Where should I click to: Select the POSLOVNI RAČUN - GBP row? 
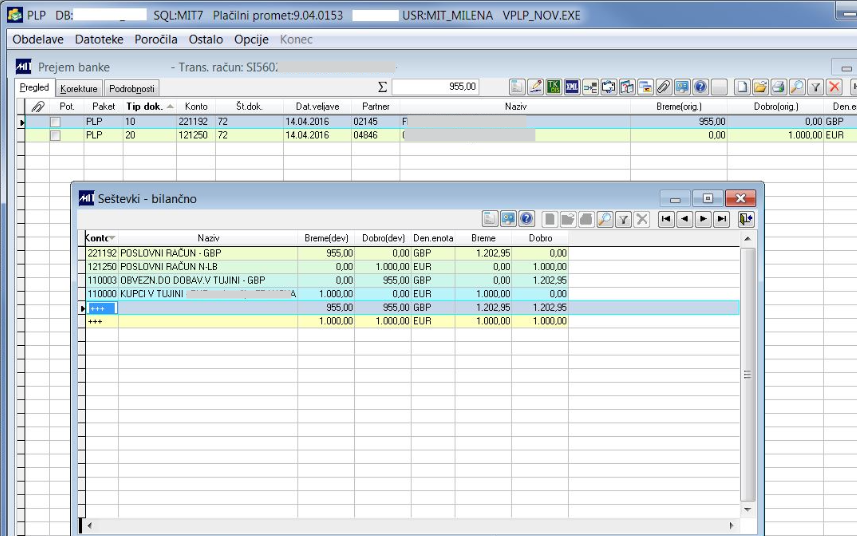click(x=327, y=254)
